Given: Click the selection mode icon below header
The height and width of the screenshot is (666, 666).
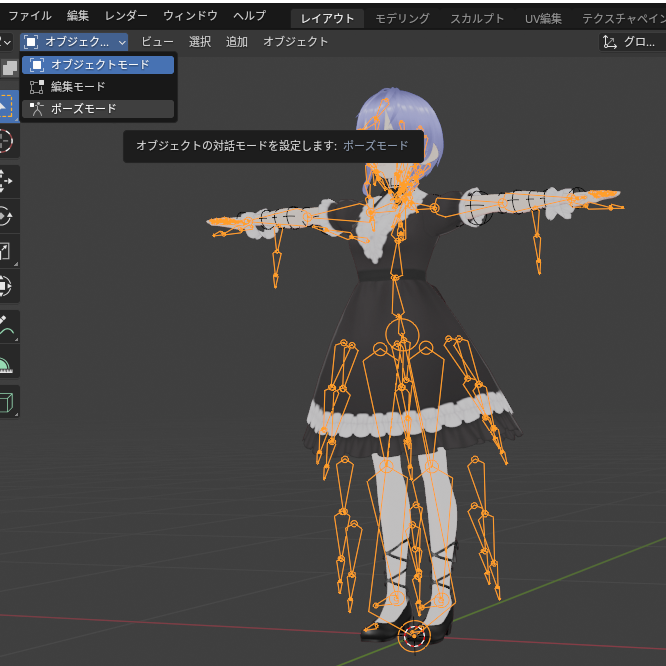Looking at the screenshot, I should [x=9, y=68].
